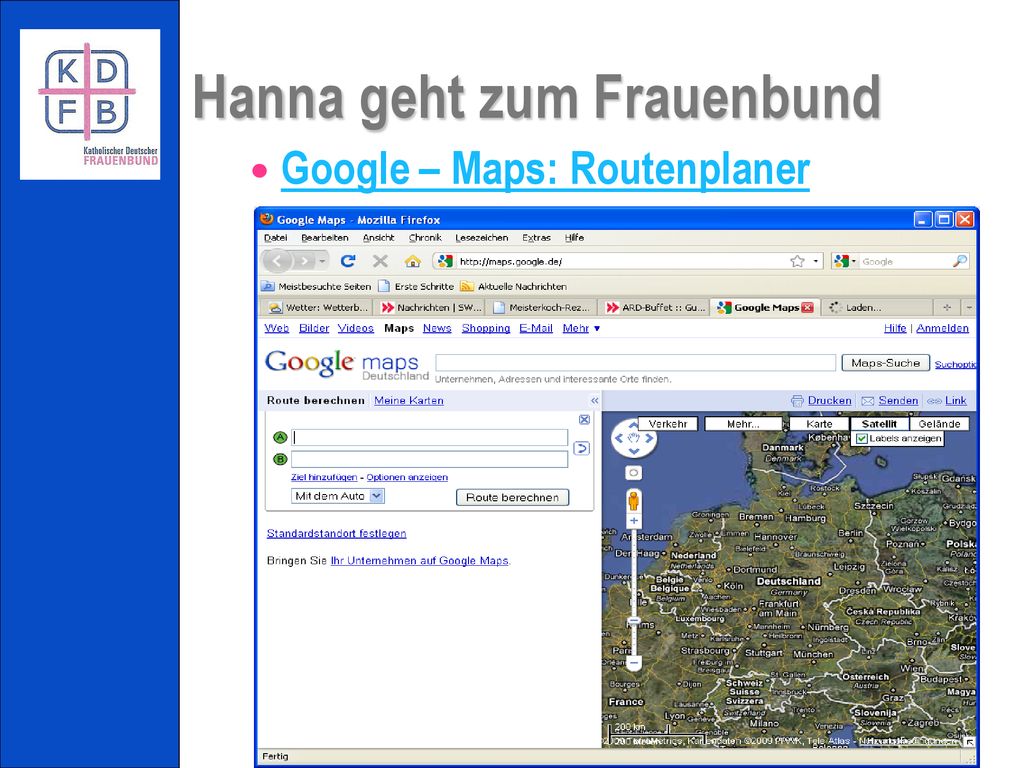Click the Standardstandort festlegen link
Screen dimensions: 1024x768
pos(336,534)
